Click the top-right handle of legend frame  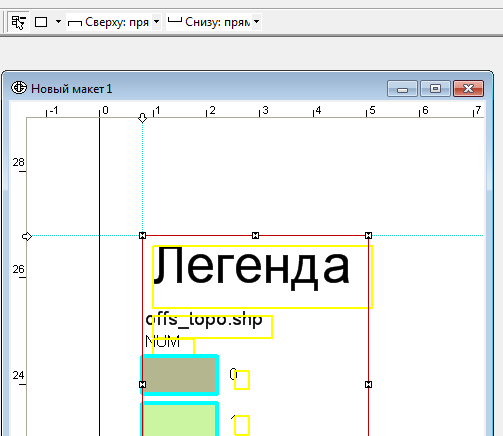coord(368,236)
